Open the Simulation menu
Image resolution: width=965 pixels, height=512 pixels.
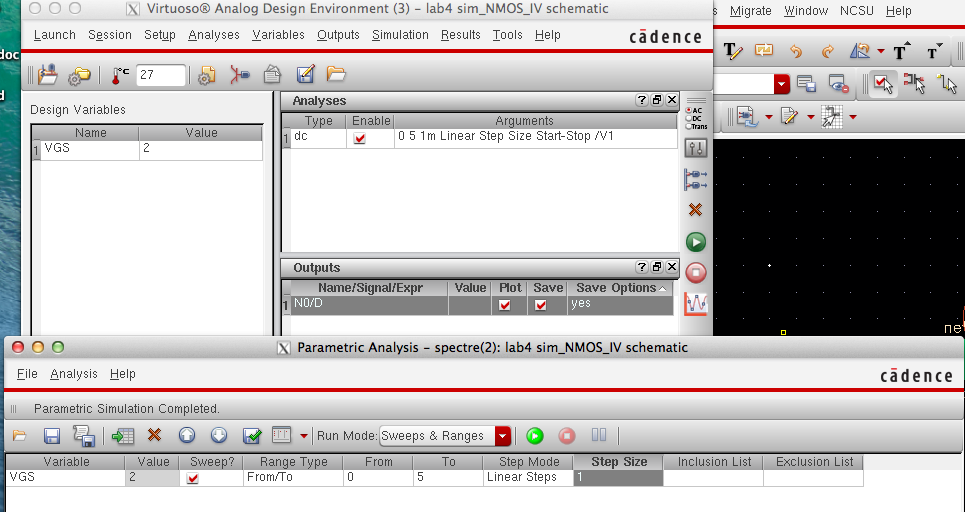coord(400,35)
